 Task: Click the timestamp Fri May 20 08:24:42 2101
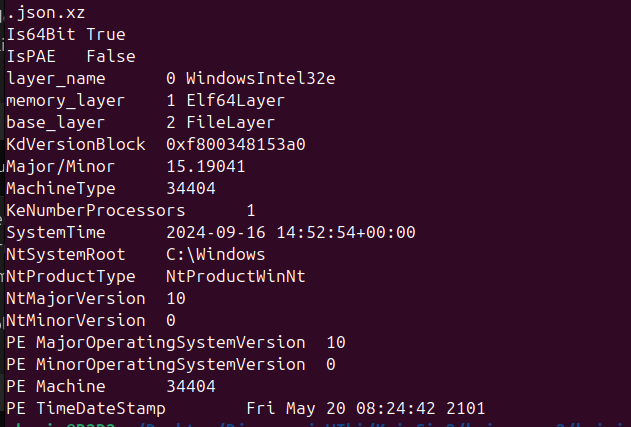click(x=365, y=408)
